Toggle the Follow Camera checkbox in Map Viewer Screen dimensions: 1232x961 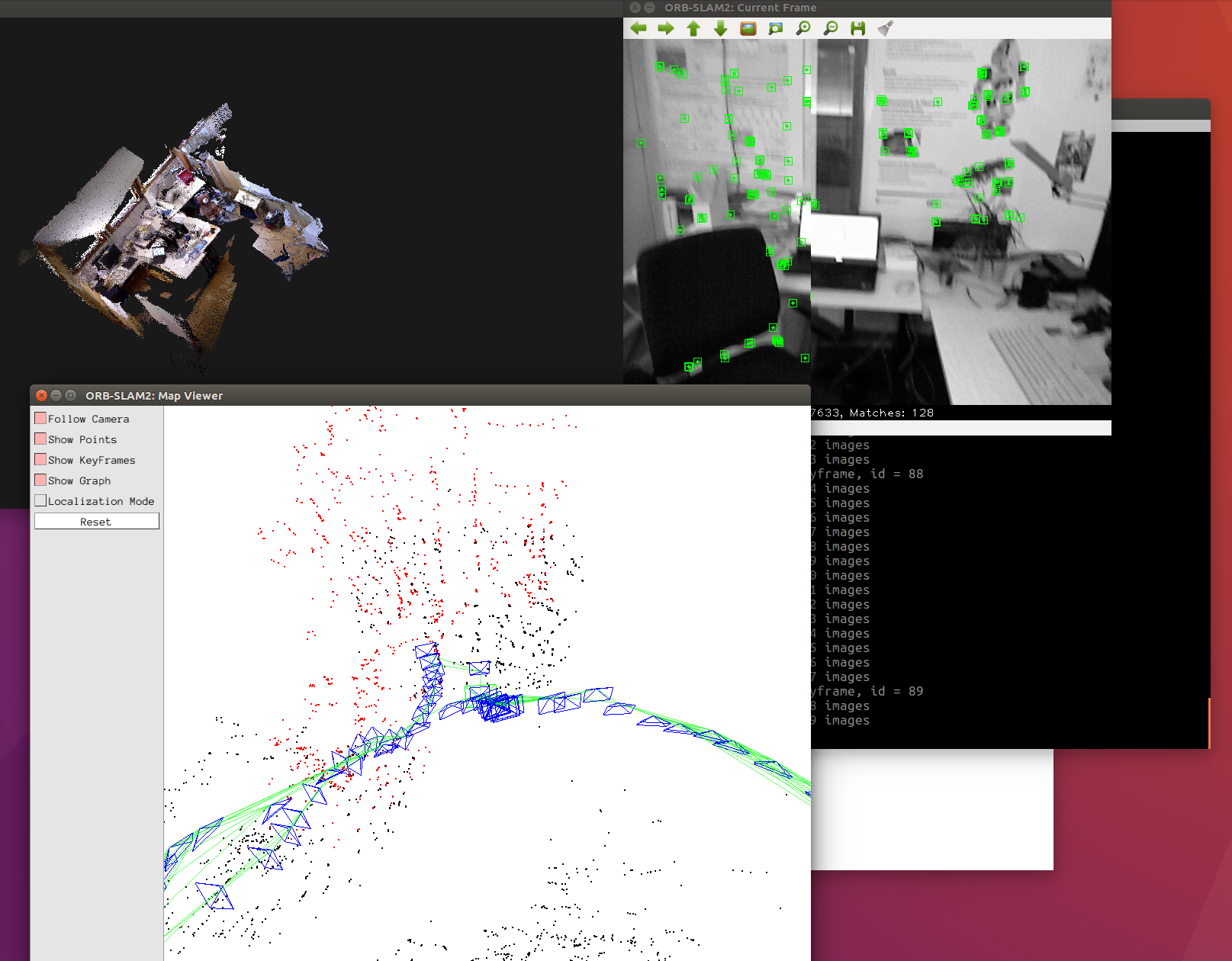click(40, 418)
